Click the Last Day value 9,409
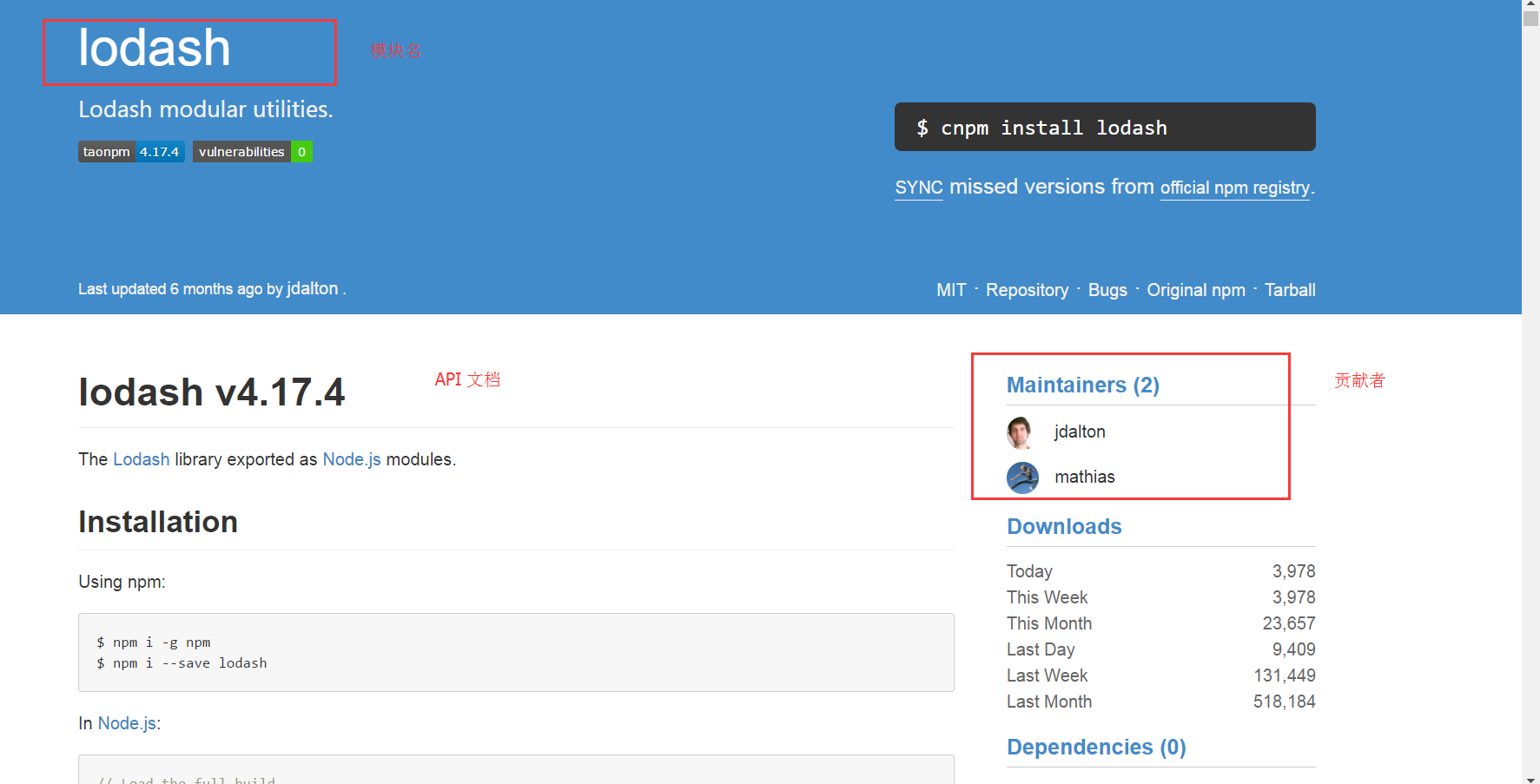 pos(1294,649)
